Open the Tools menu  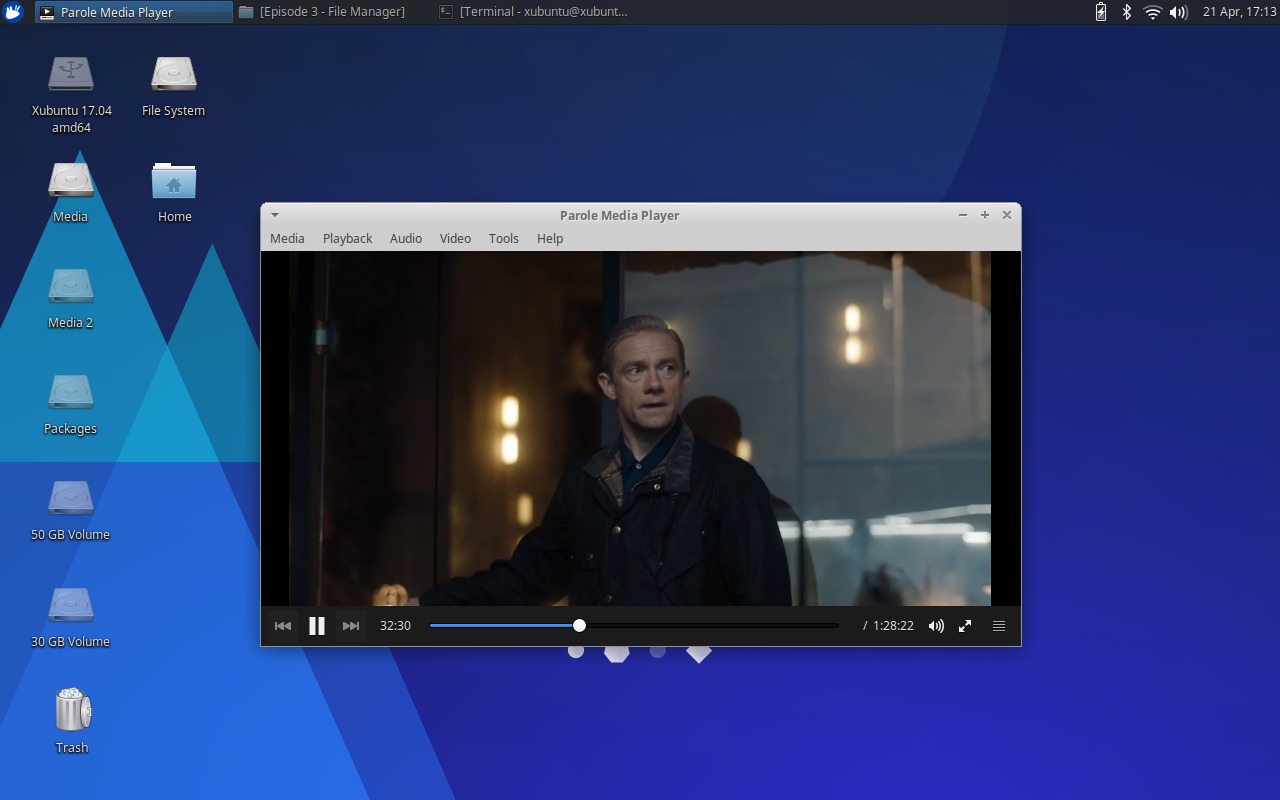pyautogui.click(x=503, y=238)
